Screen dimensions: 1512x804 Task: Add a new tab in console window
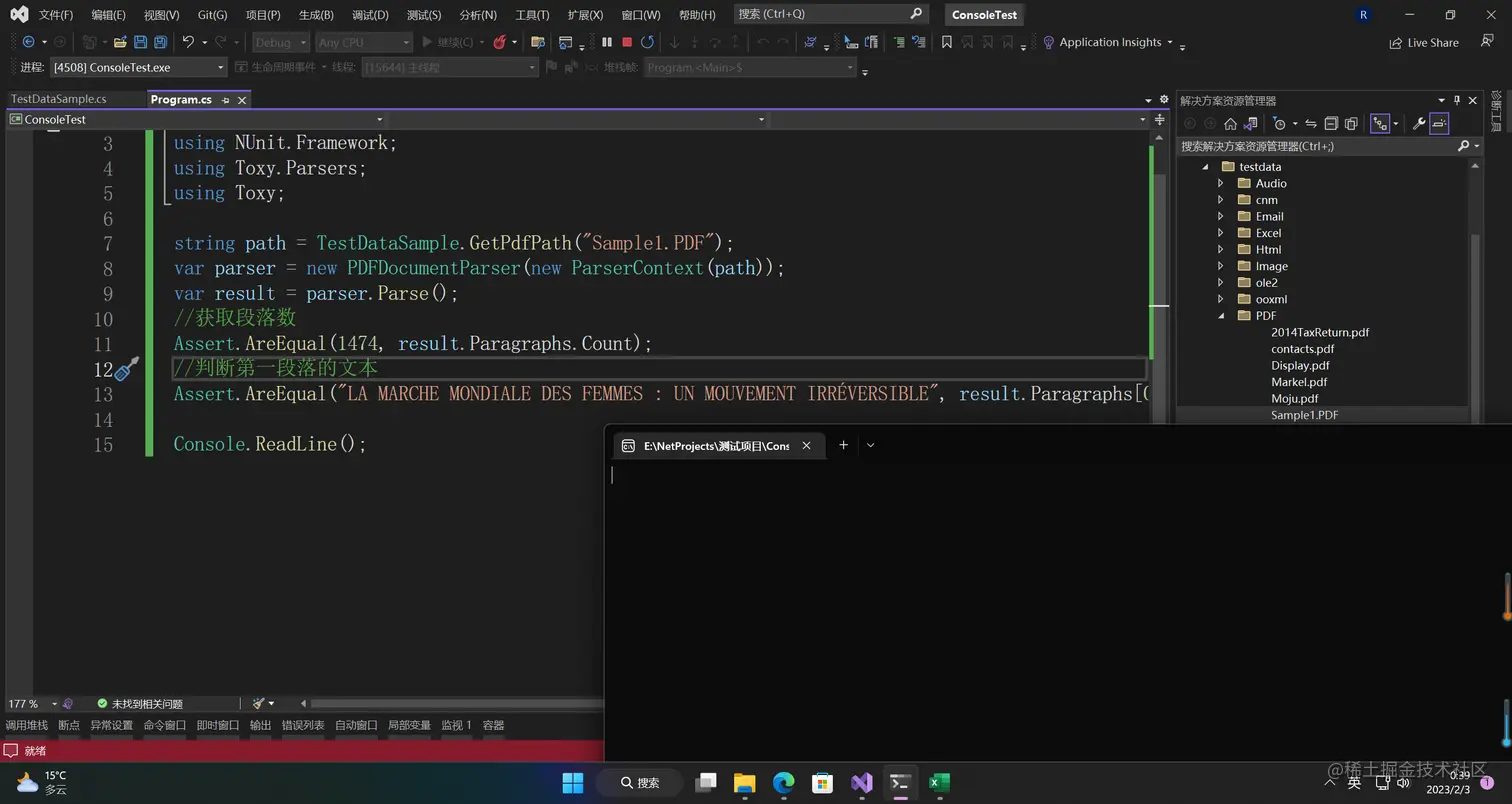click(843, 445)
